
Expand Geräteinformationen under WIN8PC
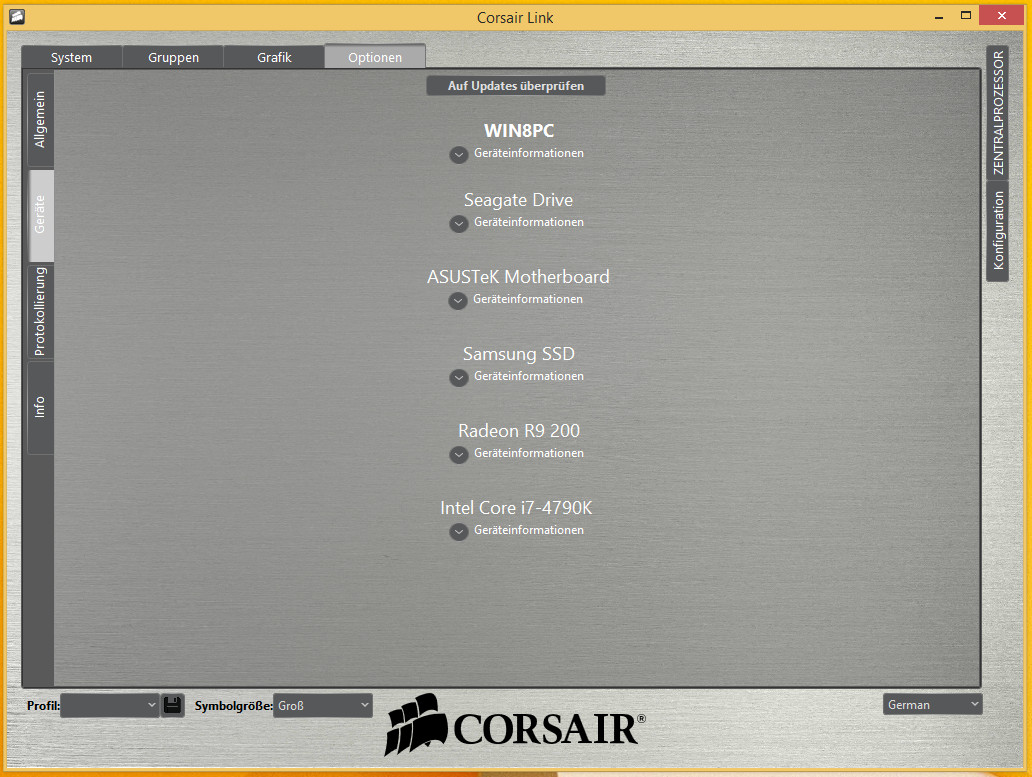[x=459, y=155]
